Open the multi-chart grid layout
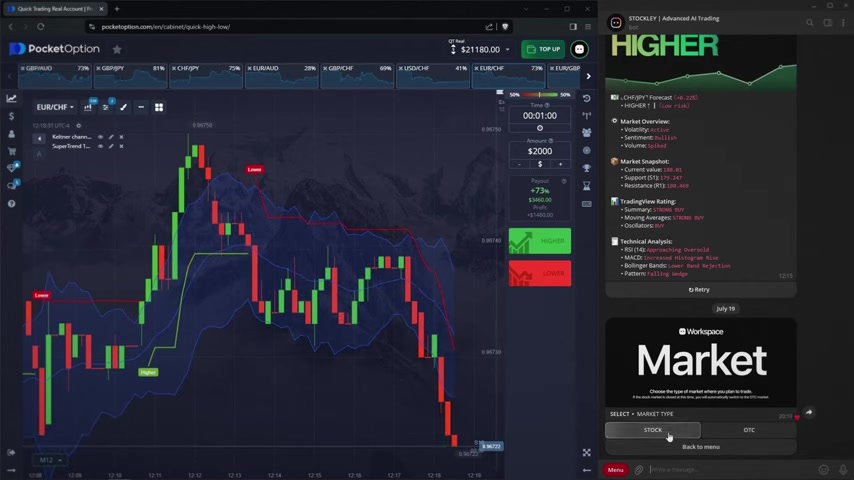 (159, 107)
